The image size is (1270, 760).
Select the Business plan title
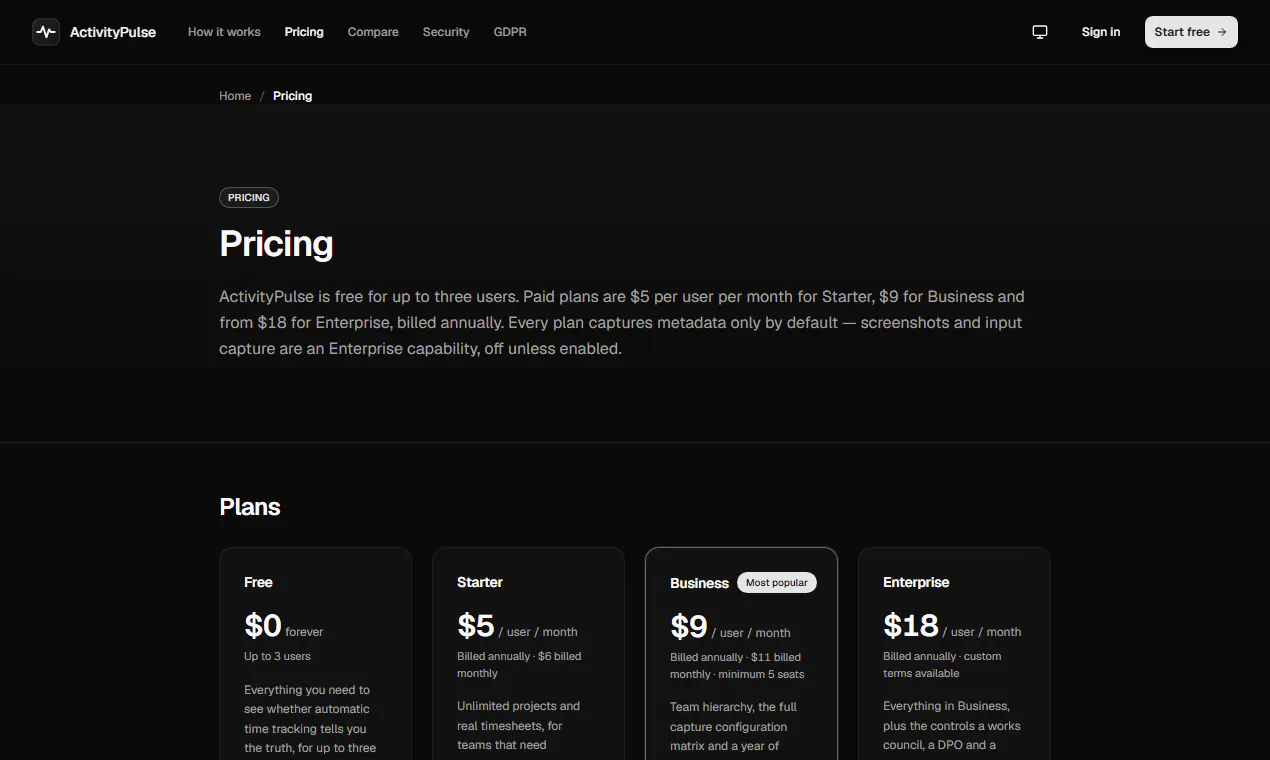pos(699,583)
